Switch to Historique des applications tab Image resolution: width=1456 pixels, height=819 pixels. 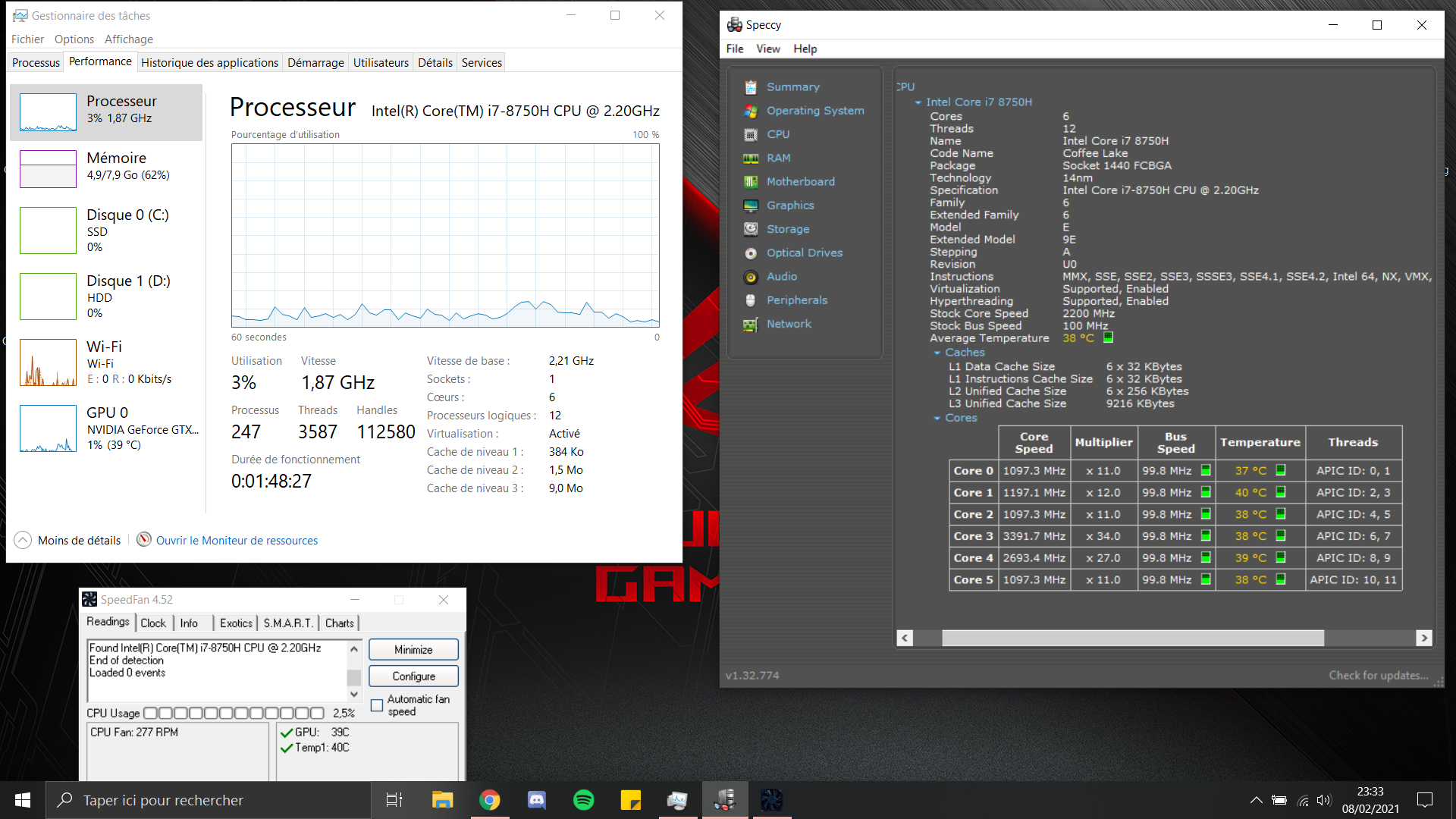[x=209, y=63]
